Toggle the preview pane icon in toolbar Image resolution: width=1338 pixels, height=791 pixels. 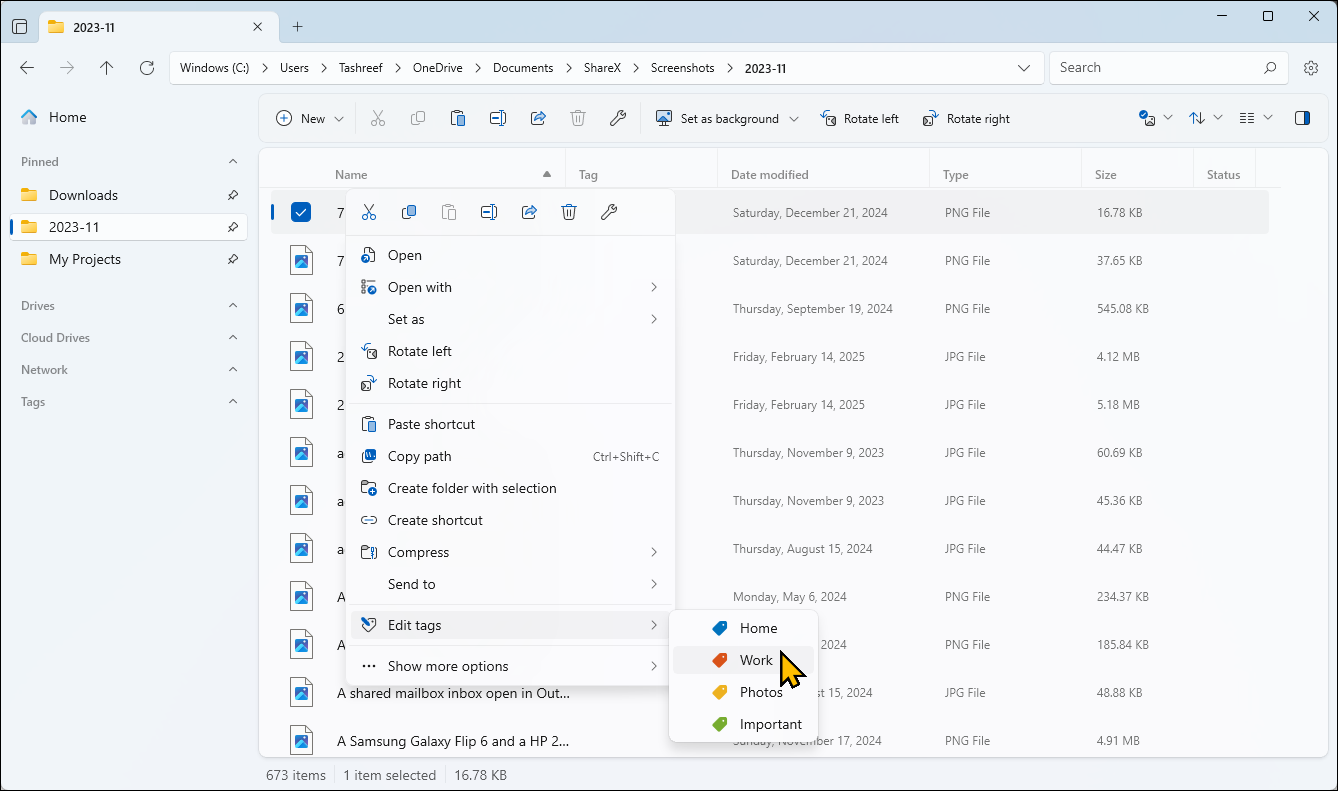(x=1302, y=118)
